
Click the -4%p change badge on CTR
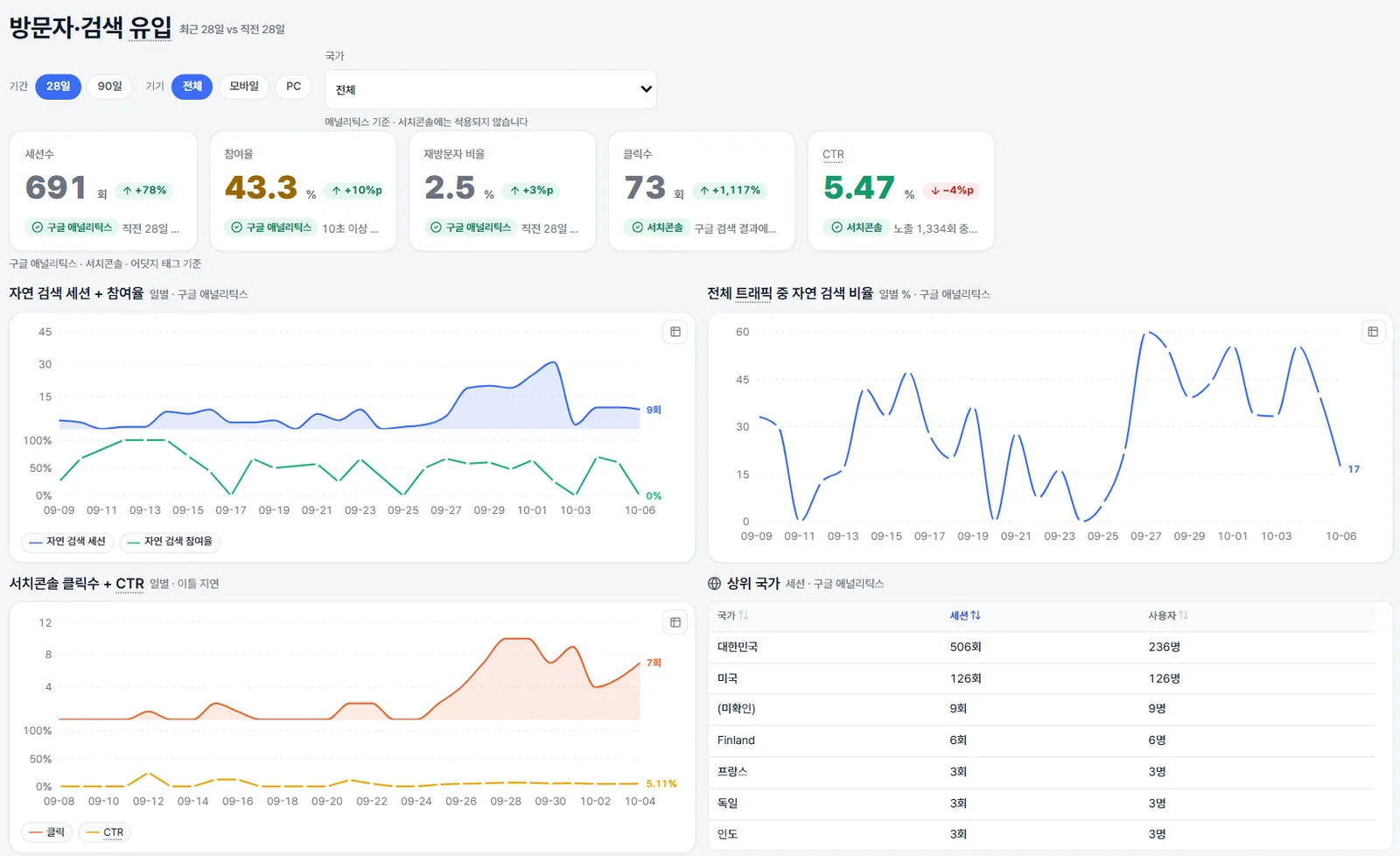tap(951, 190)
